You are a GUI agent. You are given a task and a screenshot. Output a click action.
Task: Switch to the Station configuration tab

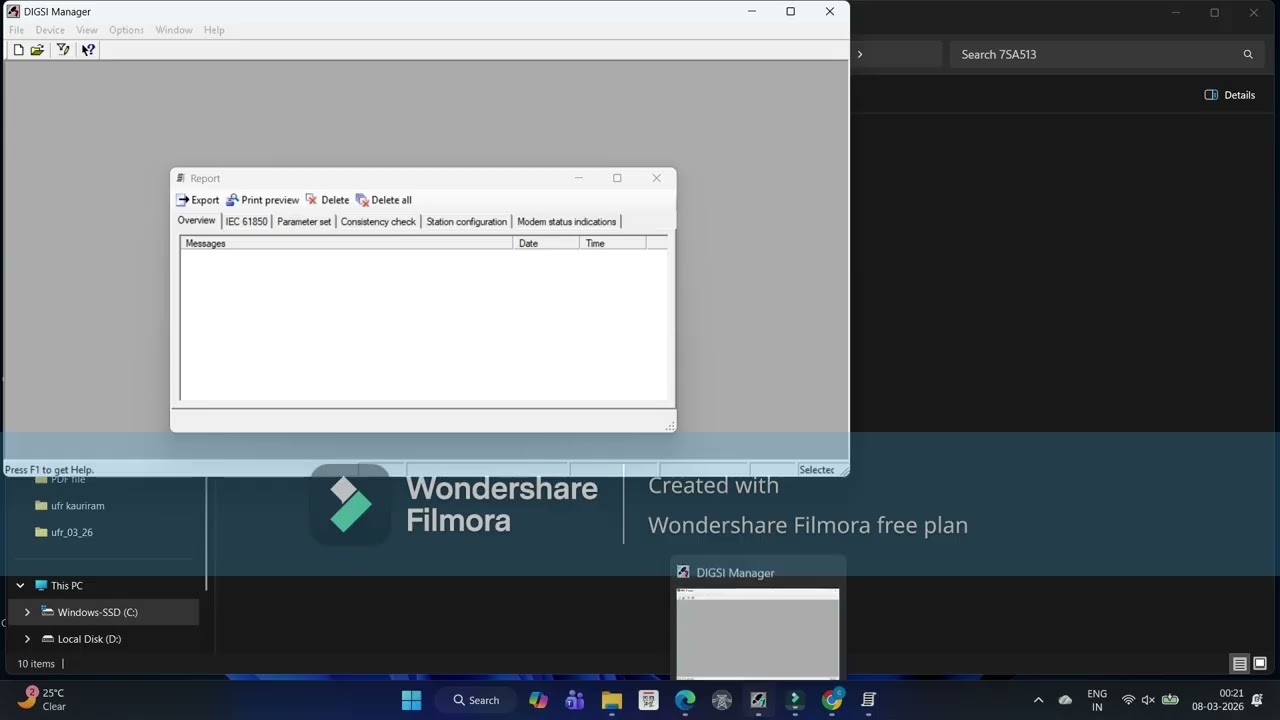466,222
